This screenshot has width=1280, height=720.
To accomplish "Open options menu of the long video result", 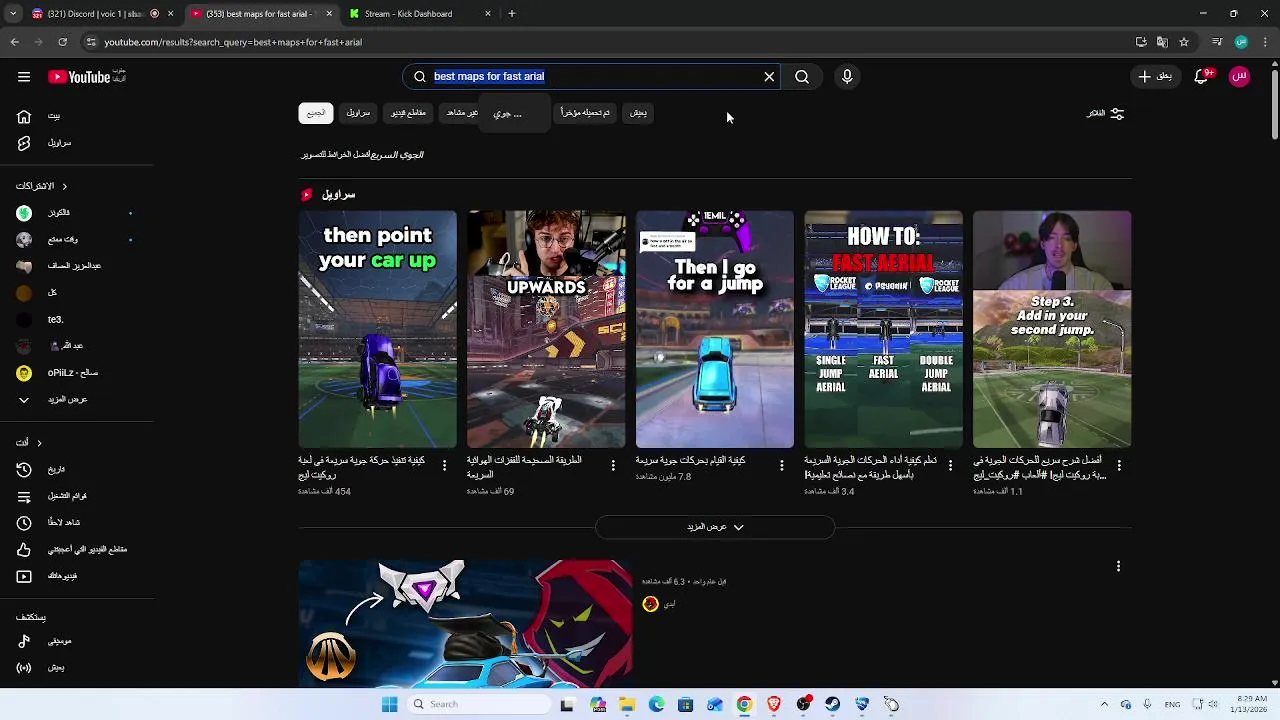I will coord(1118,566).
